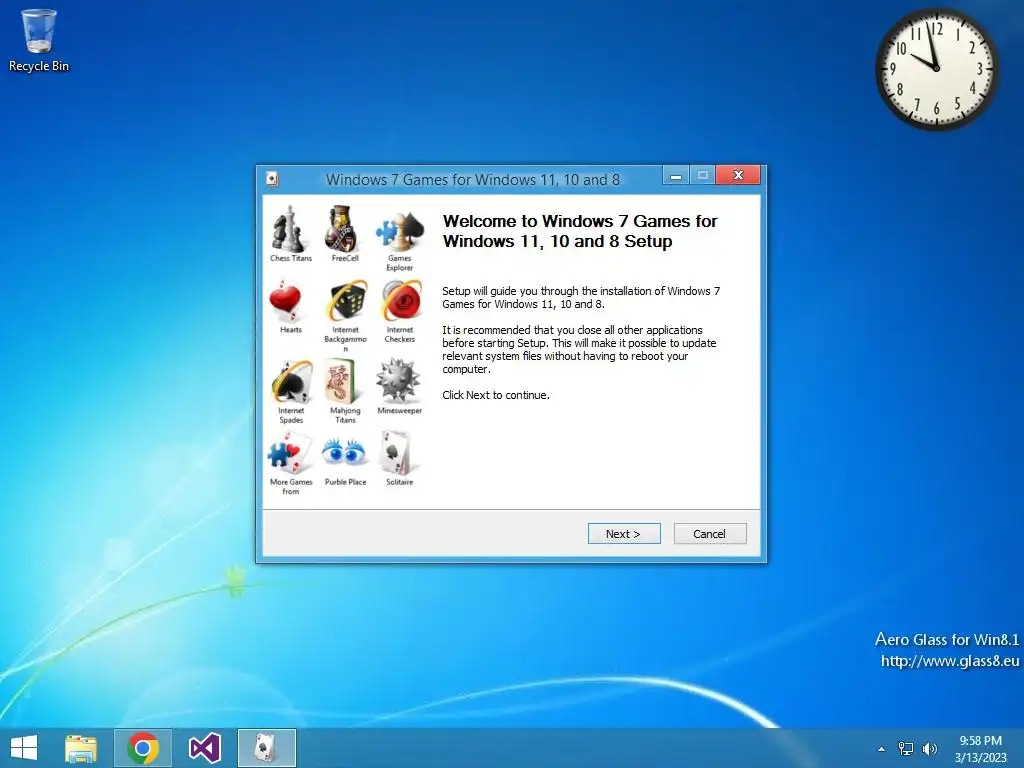
Task: Switch to Google Chrome in taskbar
Action: coord(143,748)
